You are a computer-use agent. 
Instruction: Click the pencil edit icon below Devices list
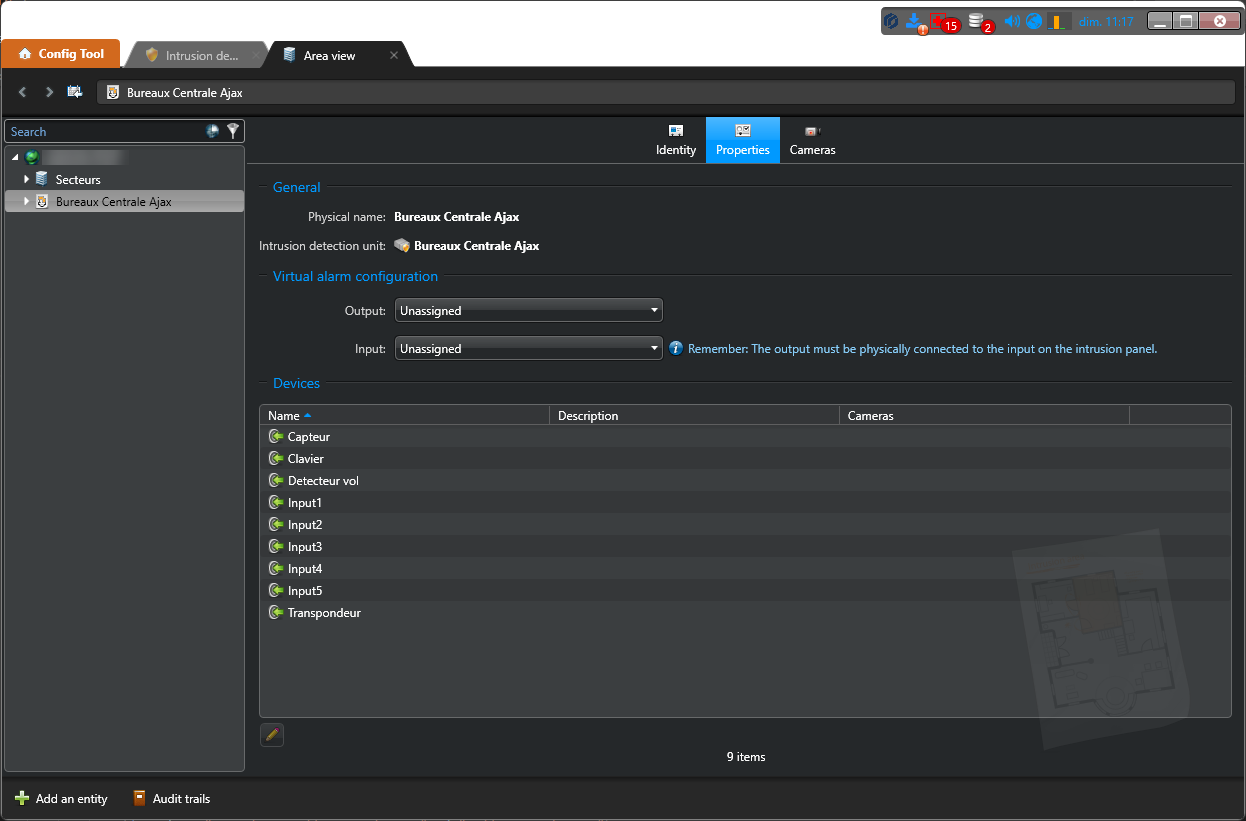pyautogui.click(x=272, y=735)
